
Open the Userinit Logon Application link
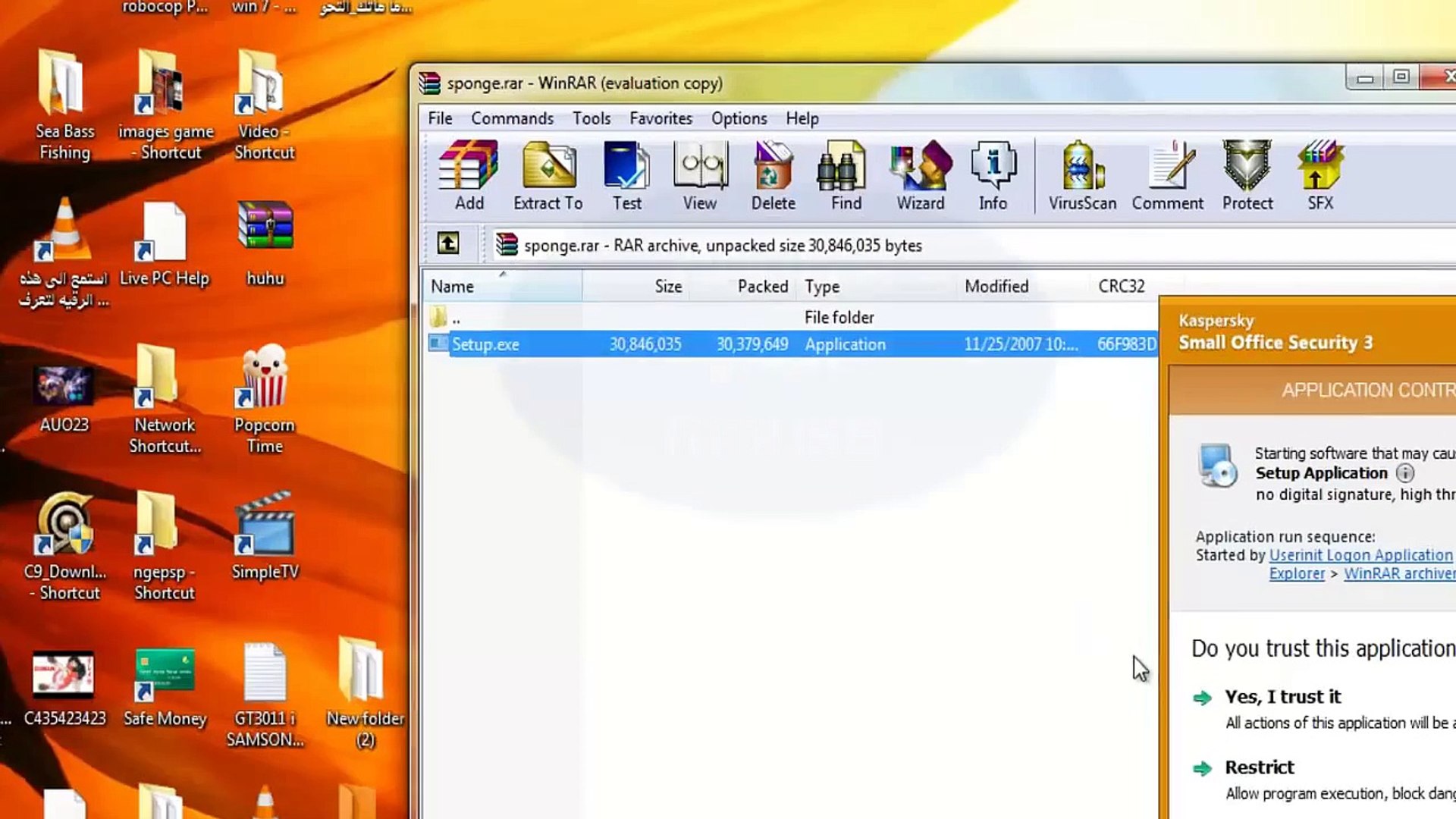pos(1360,555)
